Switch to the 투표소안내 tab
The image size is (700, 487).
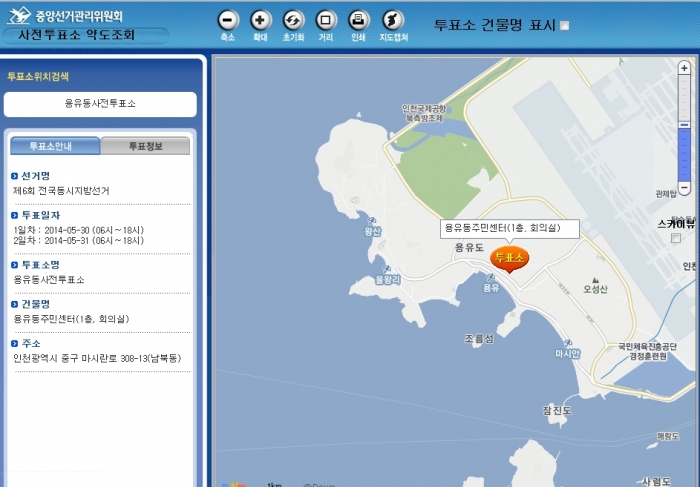tap(55, 146)
